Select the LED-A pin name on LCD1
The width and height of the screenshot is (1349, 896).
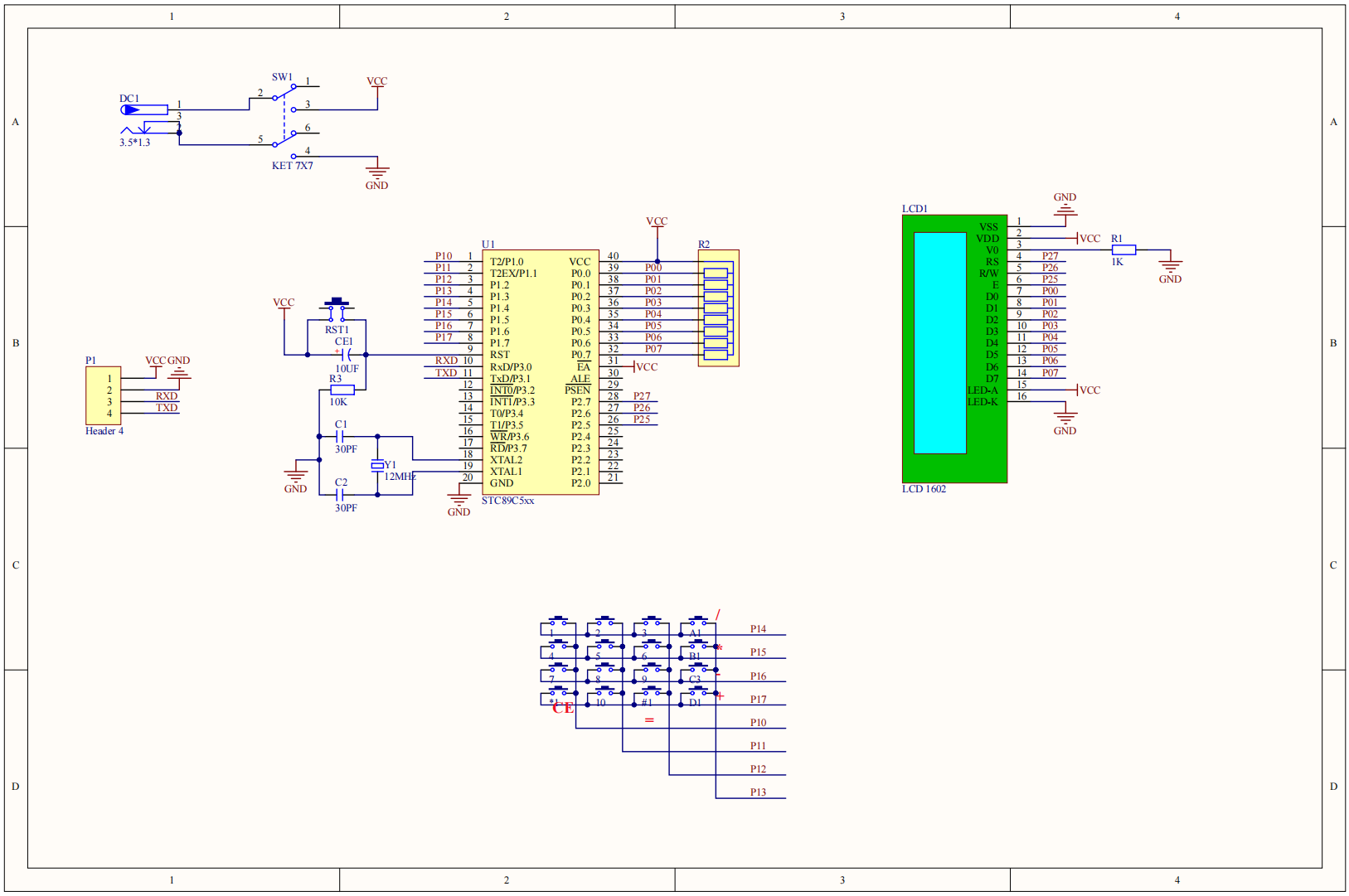coord(983,390)
